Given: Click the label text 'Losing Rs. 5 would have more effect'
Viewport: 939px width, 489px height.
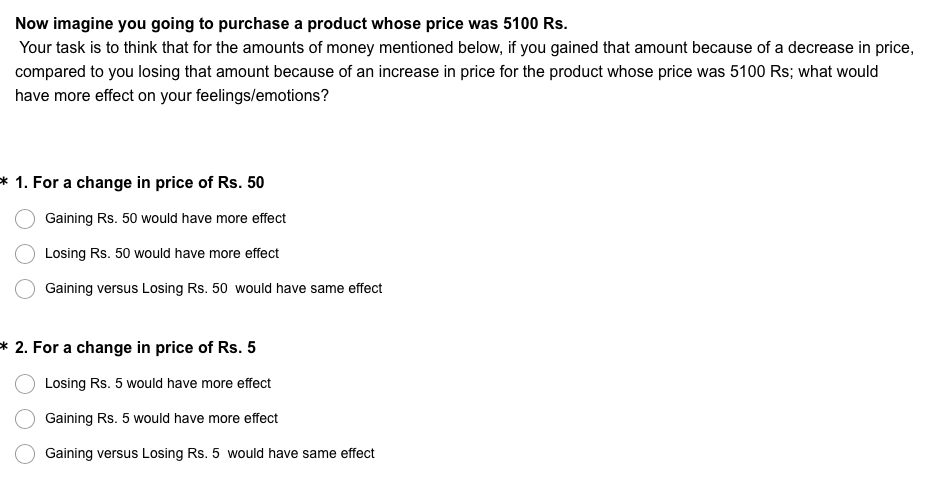Looking at the screenshot, I should (x=157, y=383).
